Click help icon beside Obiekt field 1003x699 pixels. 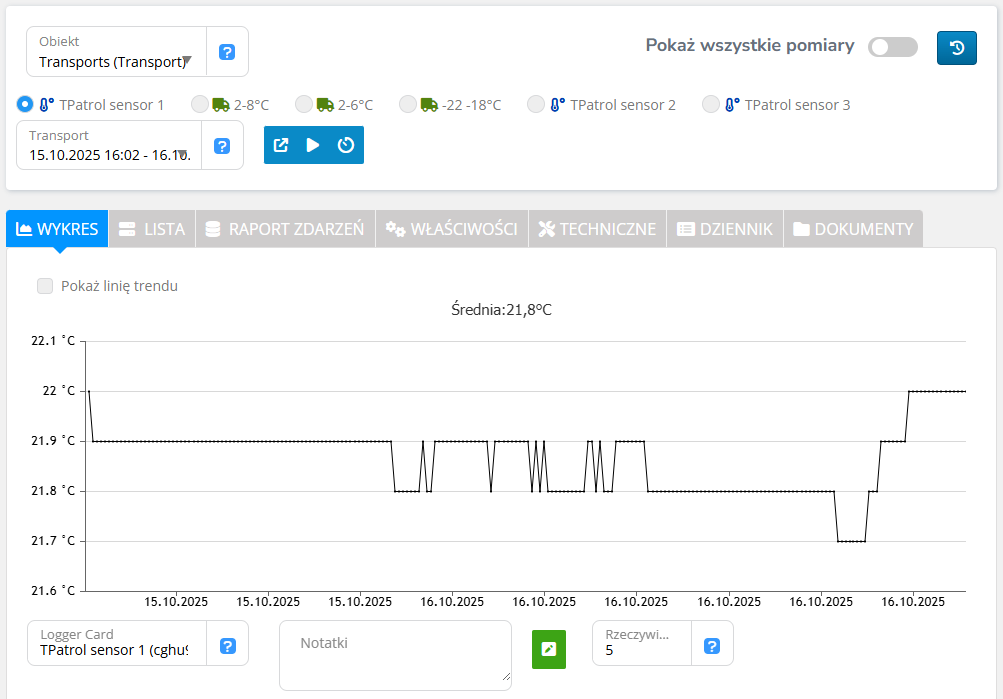pos(227,52)
